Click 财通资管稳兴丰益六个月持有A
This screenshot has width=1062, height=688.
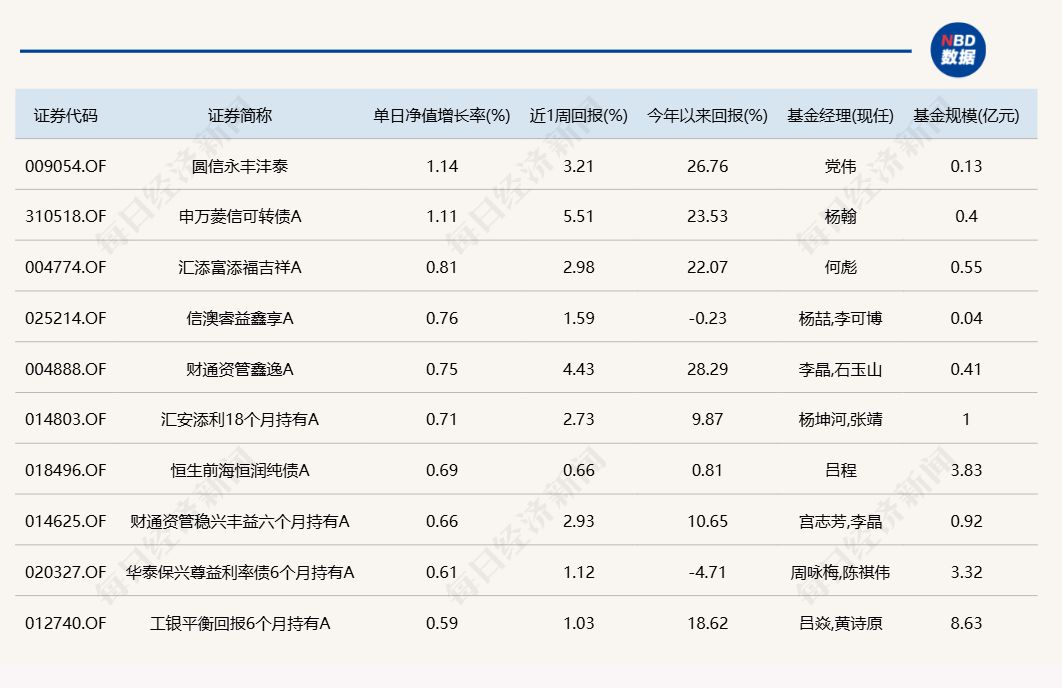[x=240, y=522]
